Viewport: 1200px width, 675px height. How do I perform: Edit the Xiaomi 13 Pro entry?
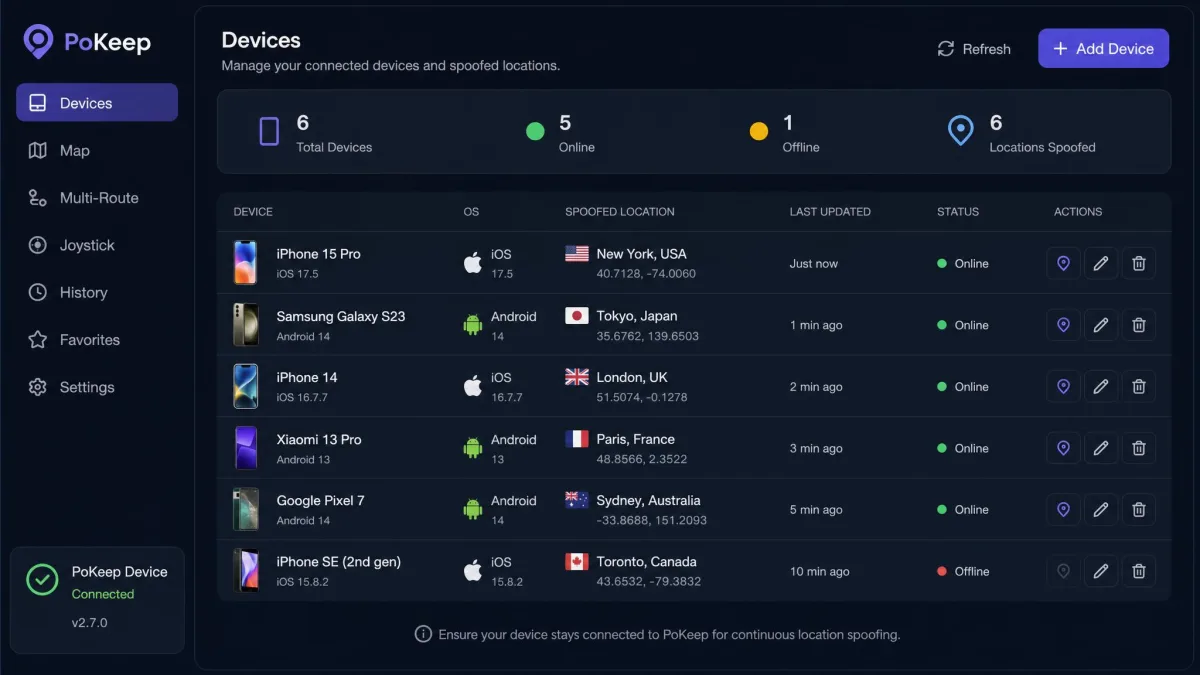point(1101,448)
